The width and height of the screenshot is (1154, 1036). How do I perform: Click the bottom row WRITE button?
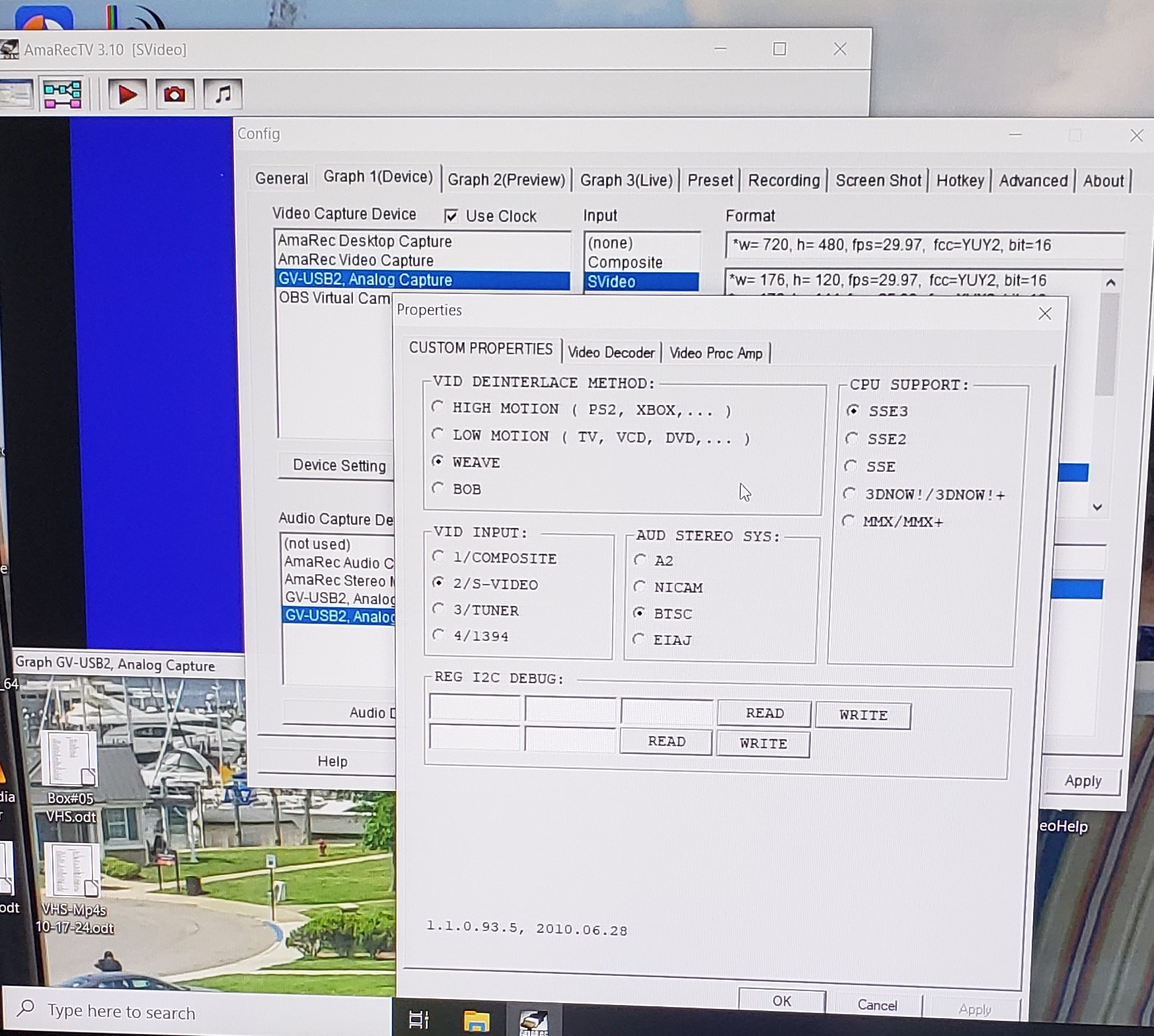(x=763, y=743)
